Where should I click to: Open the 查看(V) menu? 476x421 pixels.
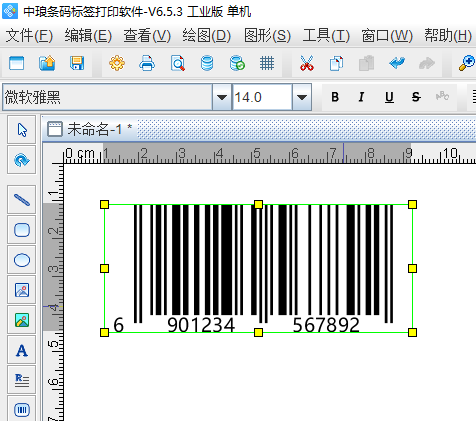click(147, 36)
